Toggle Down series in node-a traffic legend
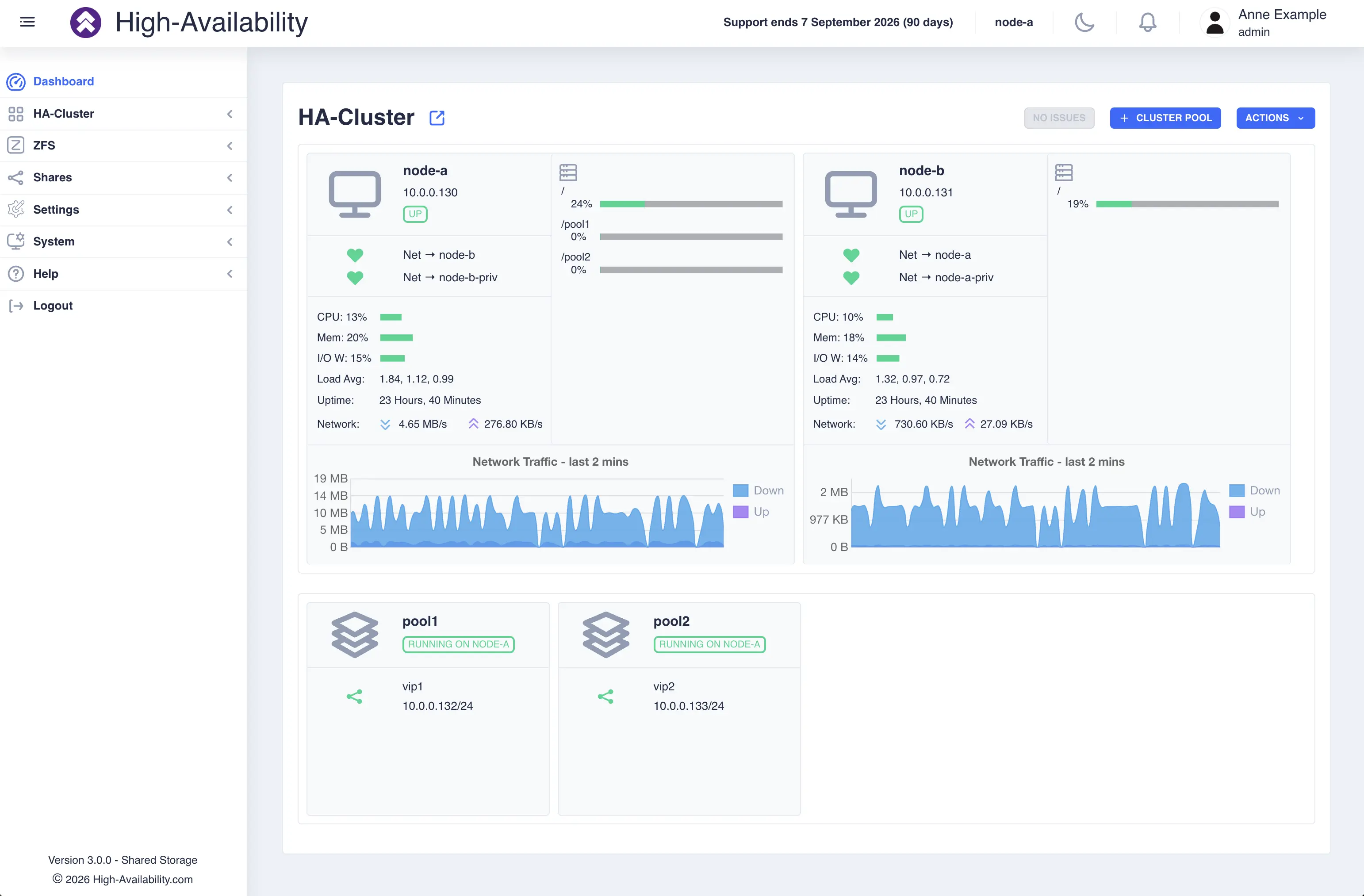The width and height of the screenshot is (1364, 896). coord(758,491)
